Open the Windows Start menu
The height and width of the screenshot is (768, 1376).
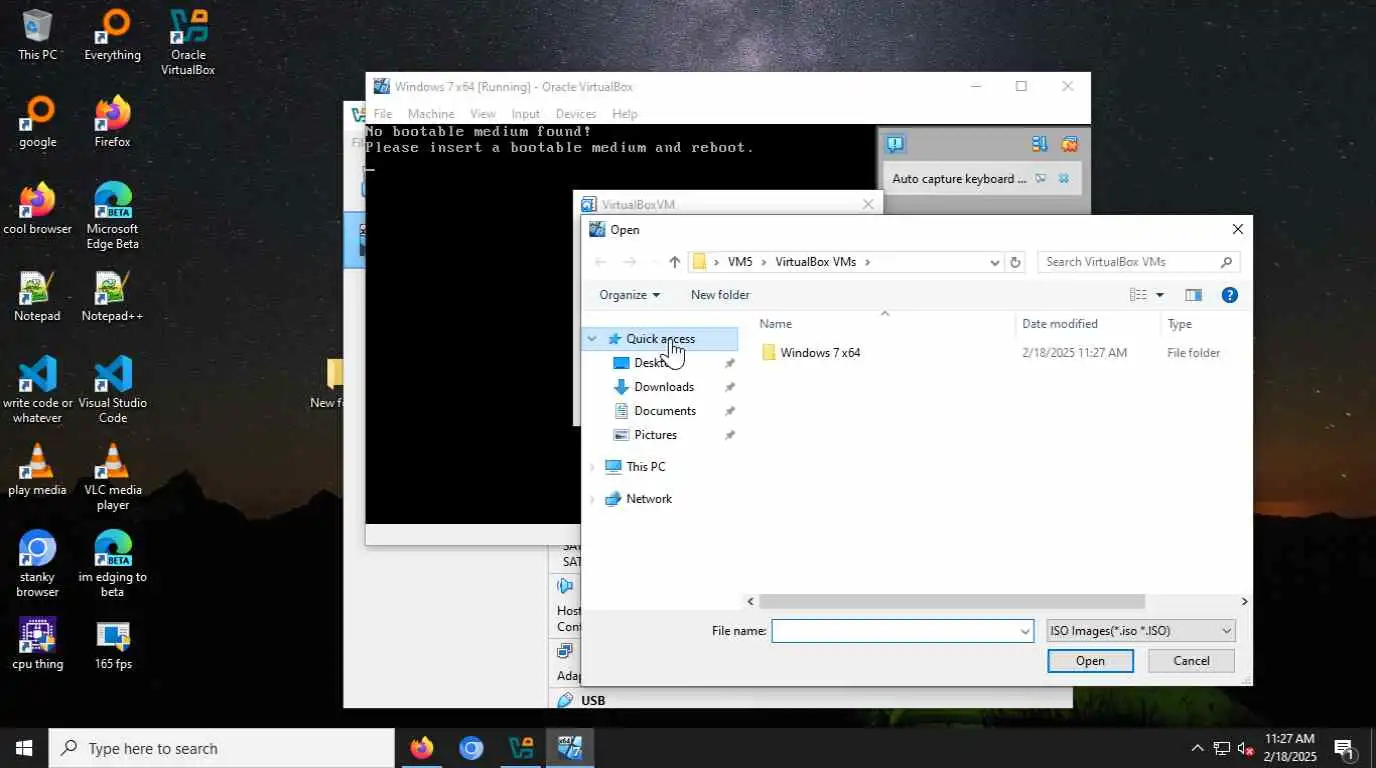(24, 748)
